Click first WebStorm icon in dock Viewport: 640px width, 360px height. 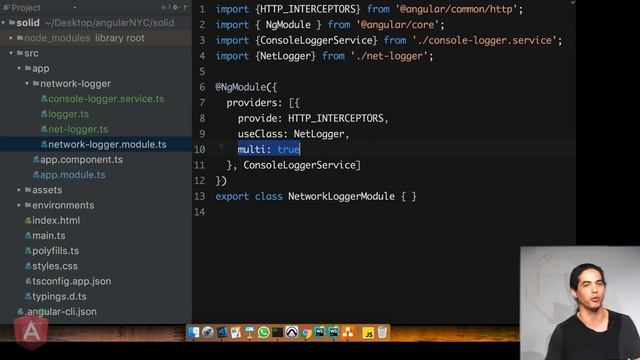tap(320, 333)
